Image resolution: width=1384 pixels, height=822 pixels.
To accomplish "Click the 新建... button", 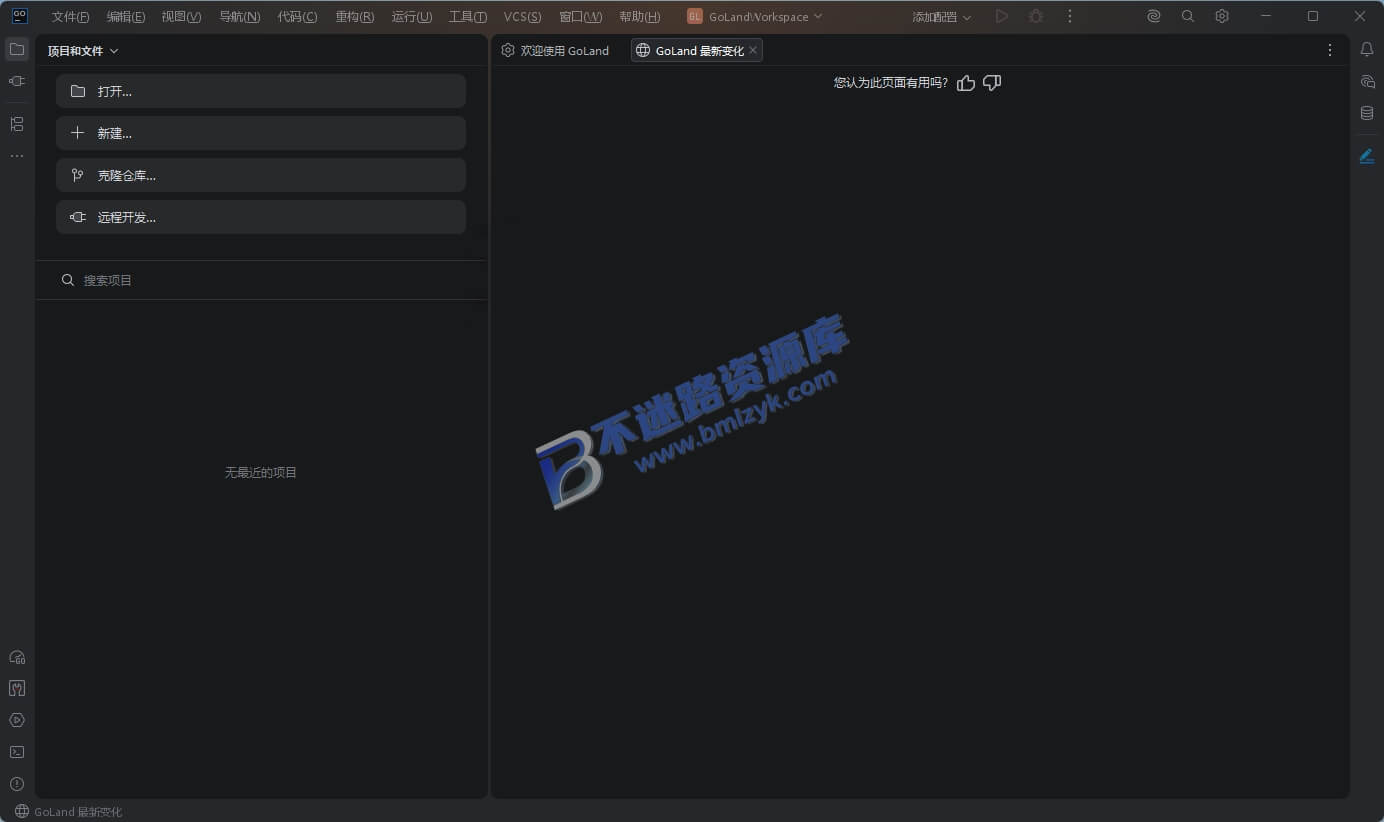I will [x=261, y=133].
